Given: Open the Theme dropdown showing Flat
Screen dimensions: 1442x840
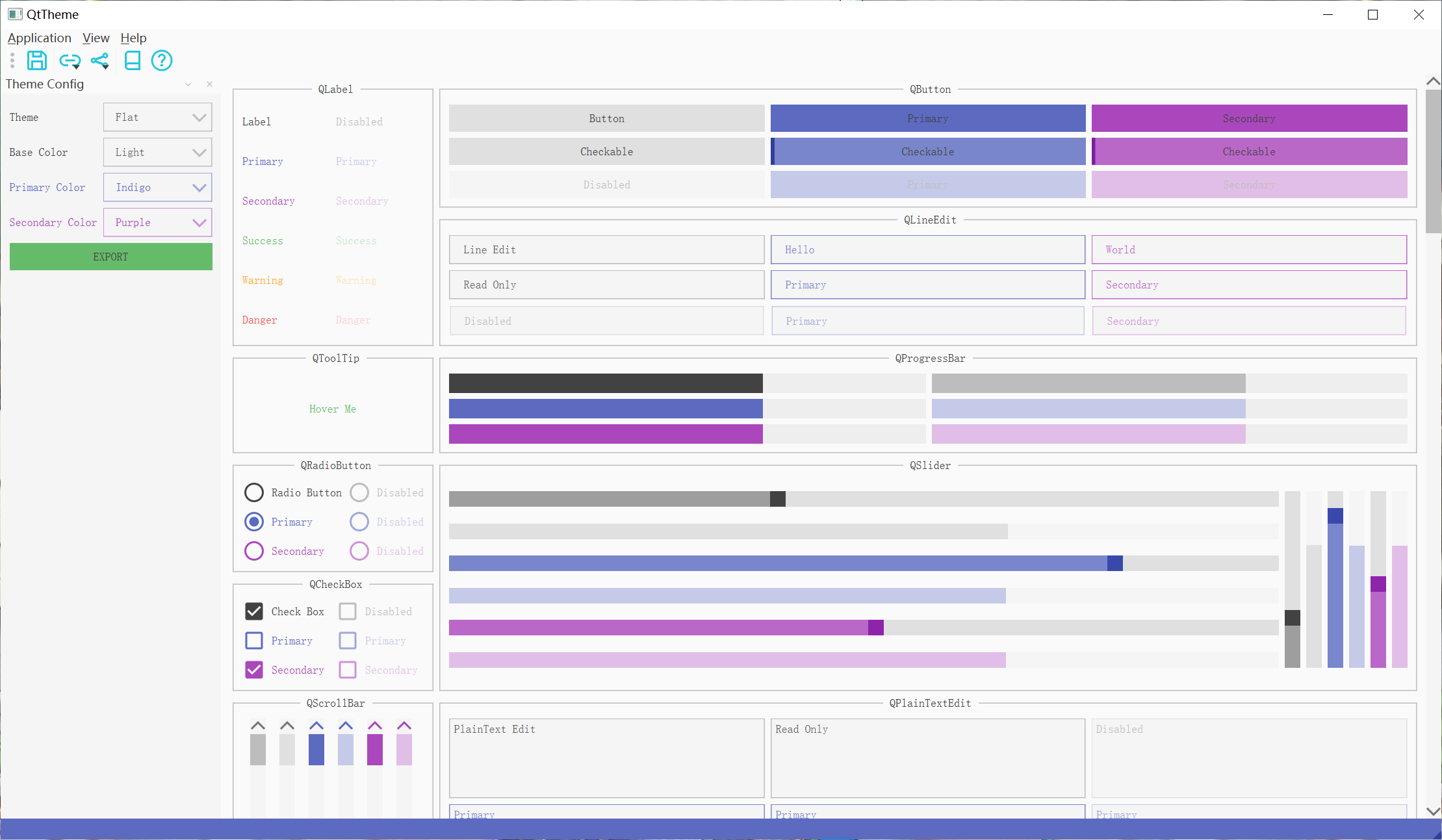Looking at the screenshot, I should 158,118.
